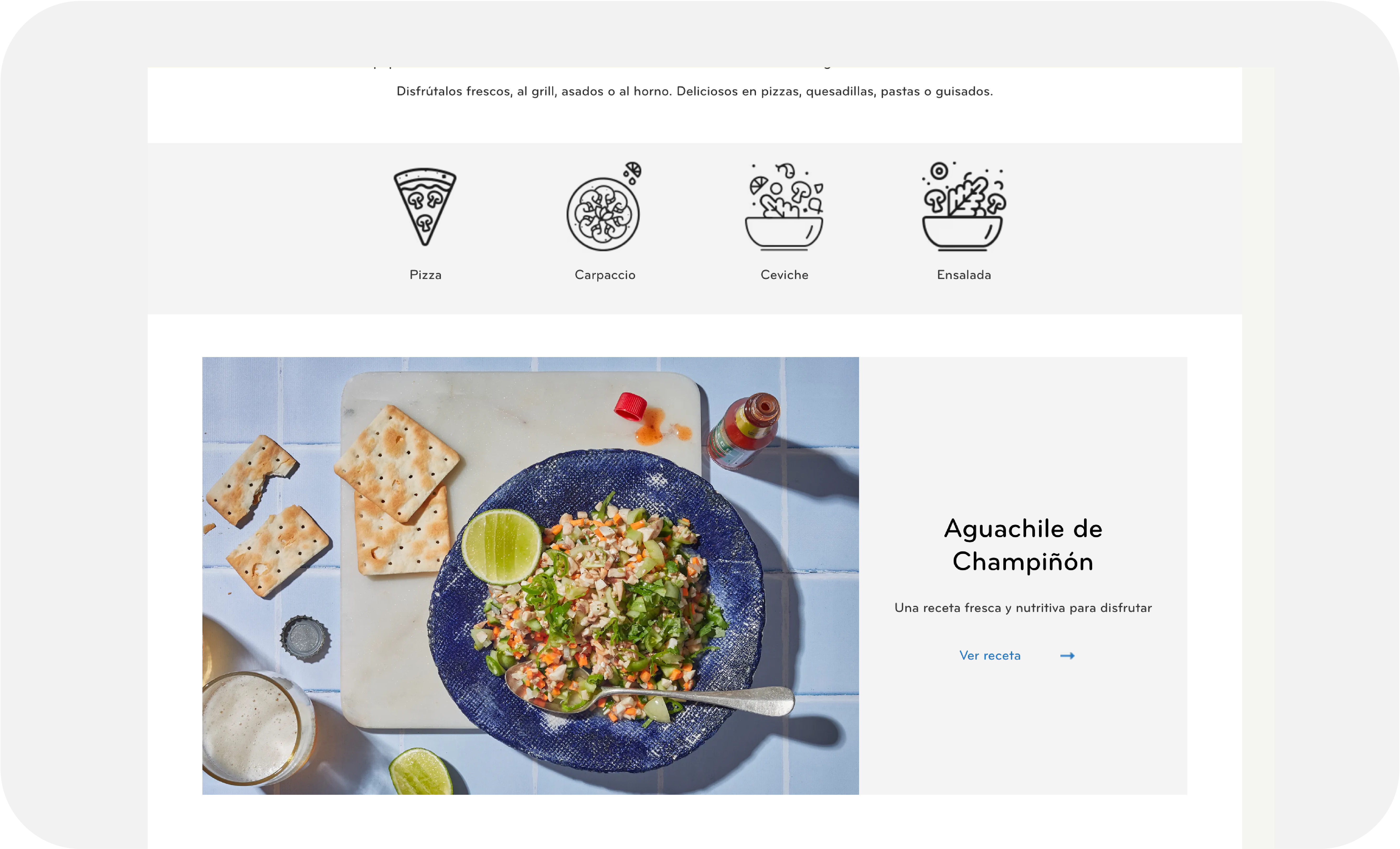The image size is (1400, 849).
Task: Click the Pizza text label
Action: [425, 275]
